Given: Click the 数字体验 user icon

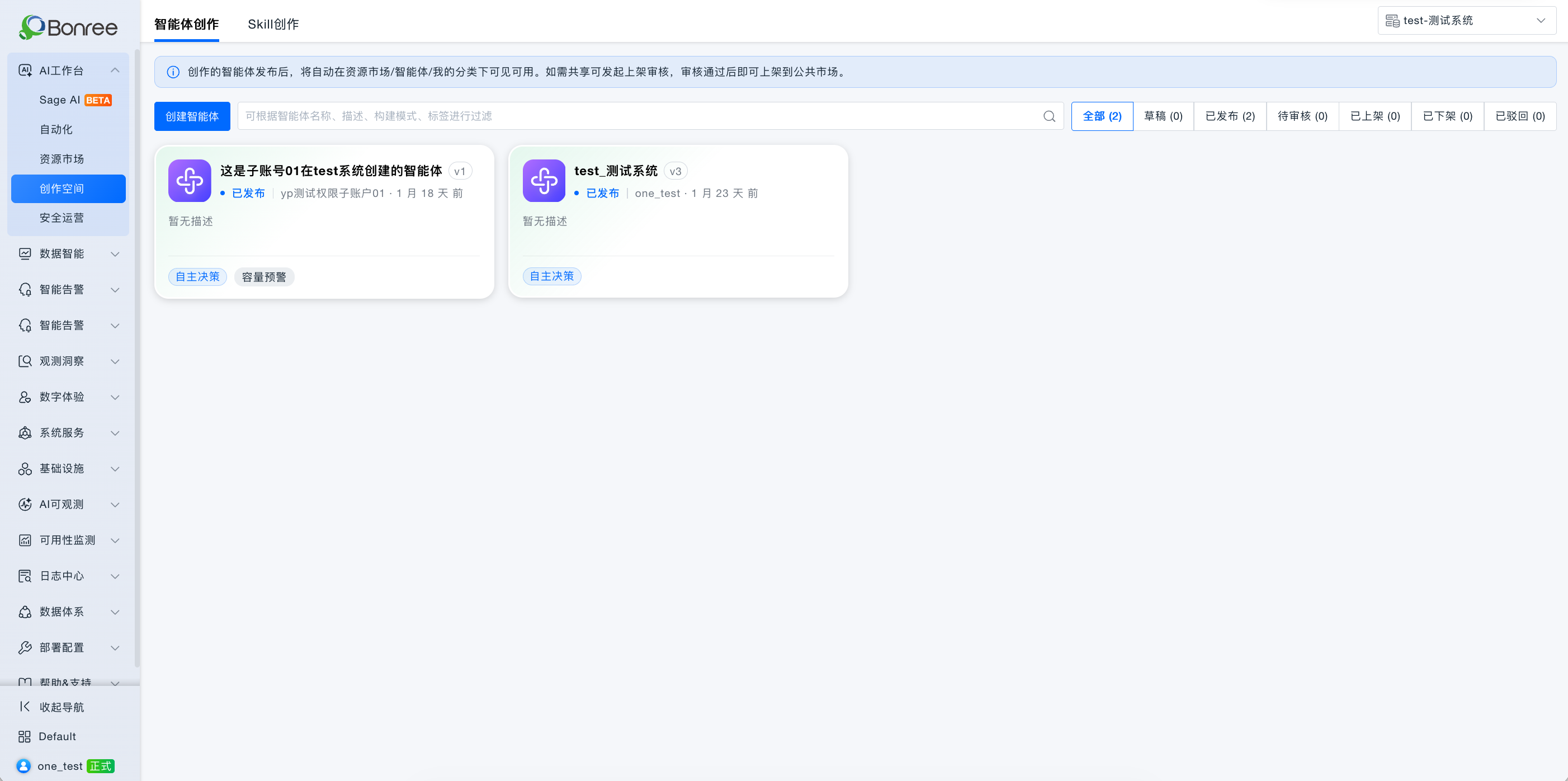Looking at the screenshot, I should coord(25,397).
